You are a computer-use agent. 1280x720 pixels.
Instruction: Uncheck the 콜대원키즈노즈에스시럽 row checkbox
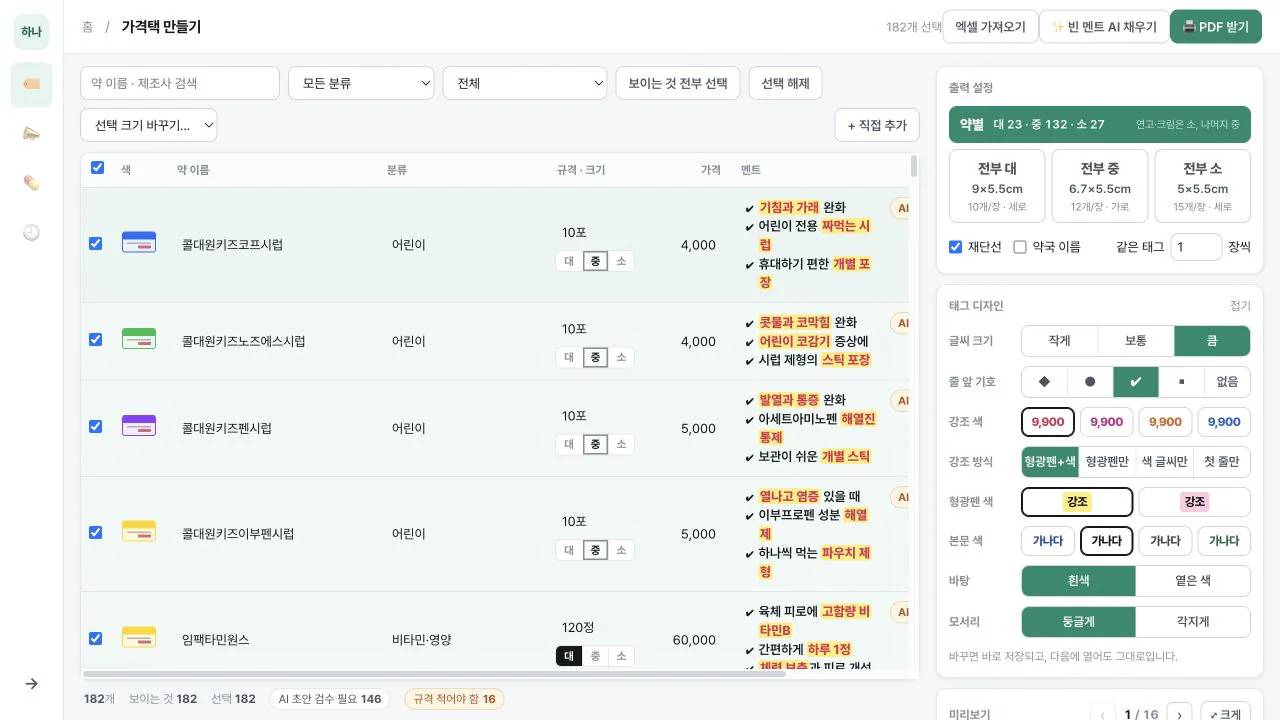pyautogui.click(x=95, y=340)
